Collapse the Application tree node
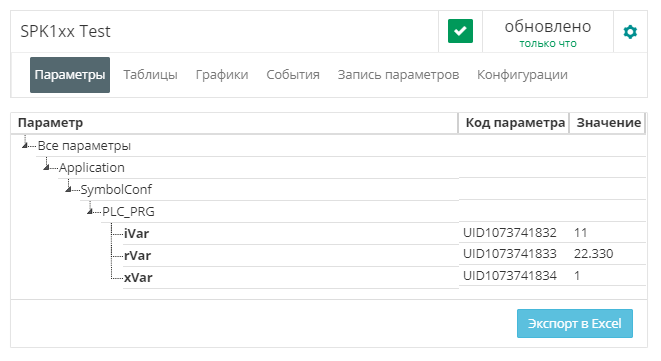661x361 pixels. point(46,167)
